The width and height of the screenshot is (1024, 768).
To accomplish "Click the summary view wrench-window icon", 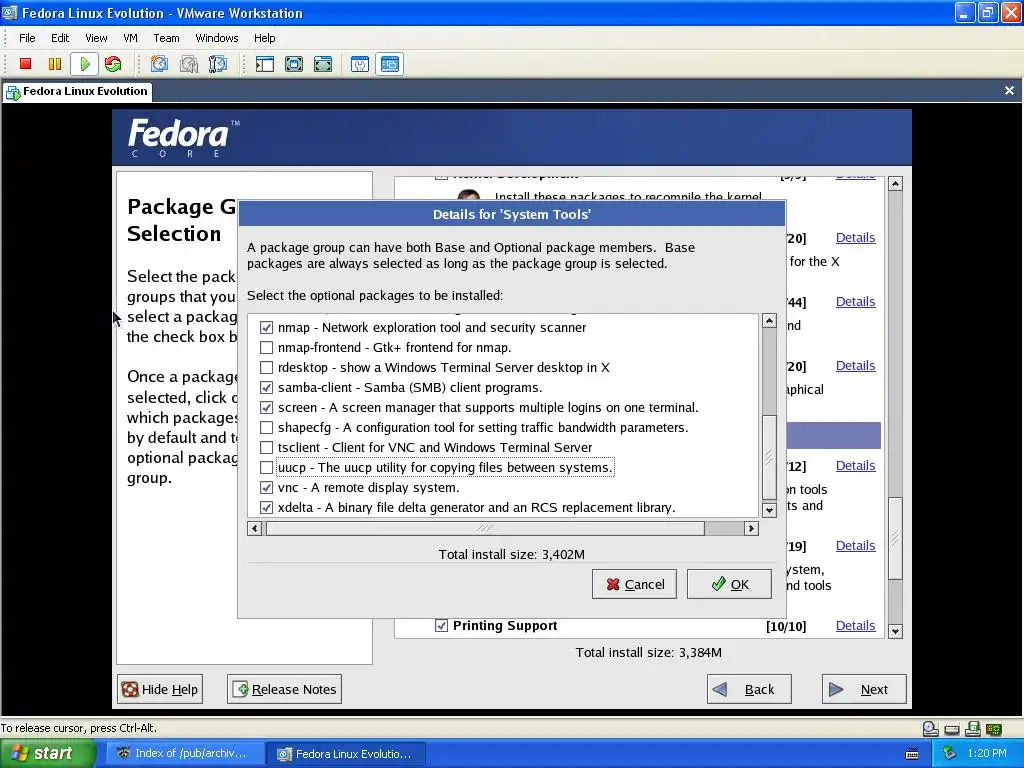I will [x=360, y=64].
